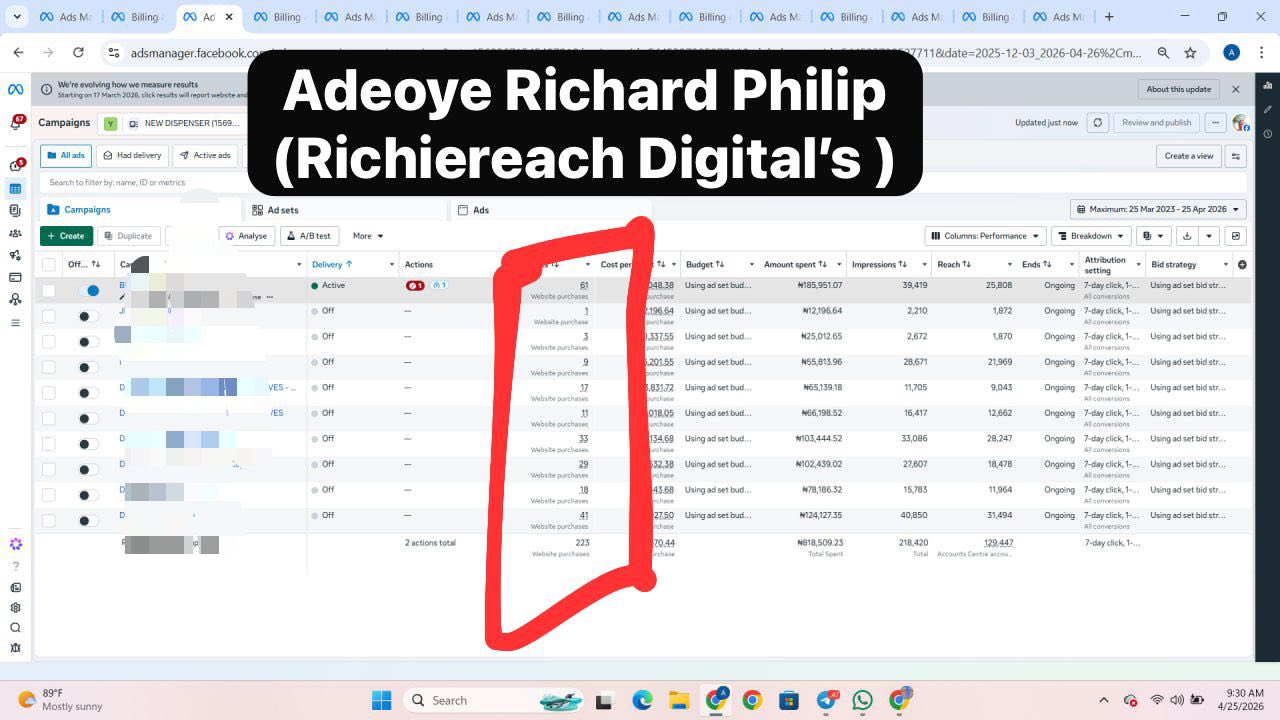Screen dimensions: 1280x720
Task: Click the A/B test button
Action: click(309, 236)
